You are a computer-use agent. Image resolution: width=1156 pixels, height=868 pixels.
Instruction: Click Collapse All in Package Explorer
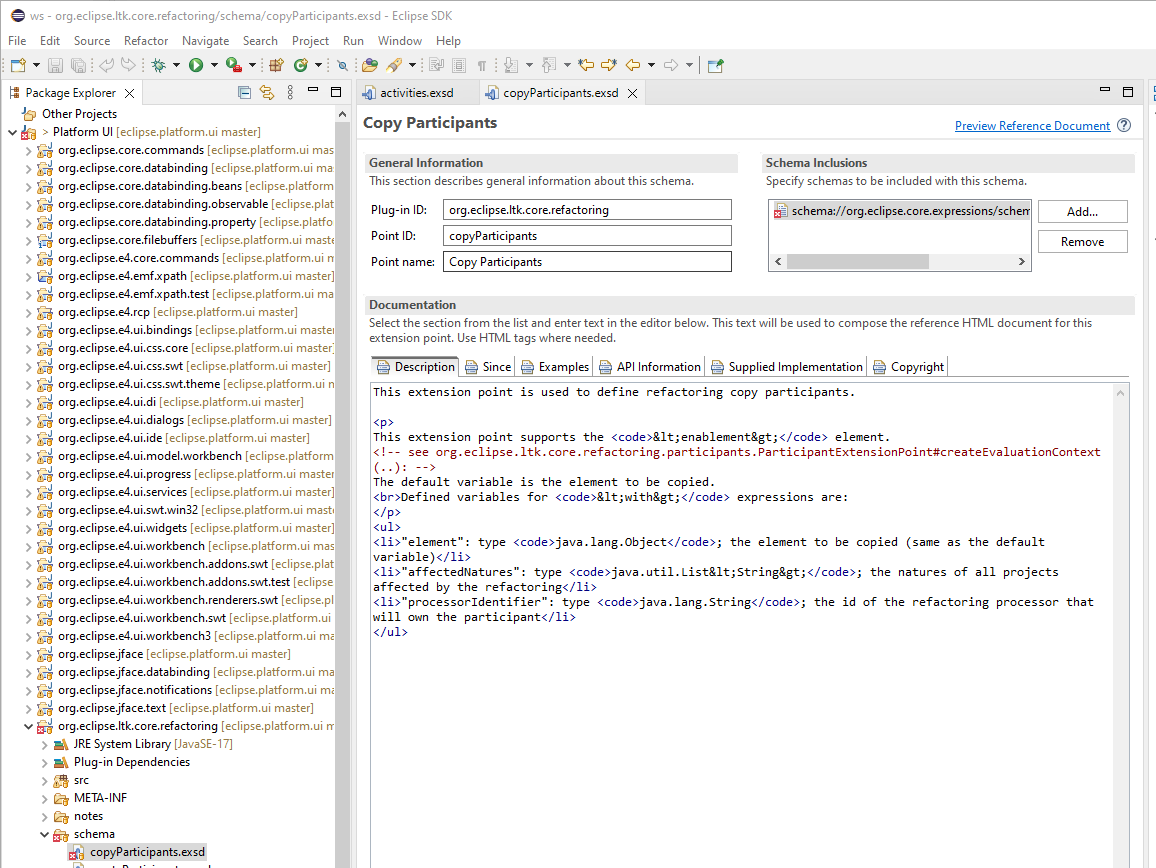[245, 93]
